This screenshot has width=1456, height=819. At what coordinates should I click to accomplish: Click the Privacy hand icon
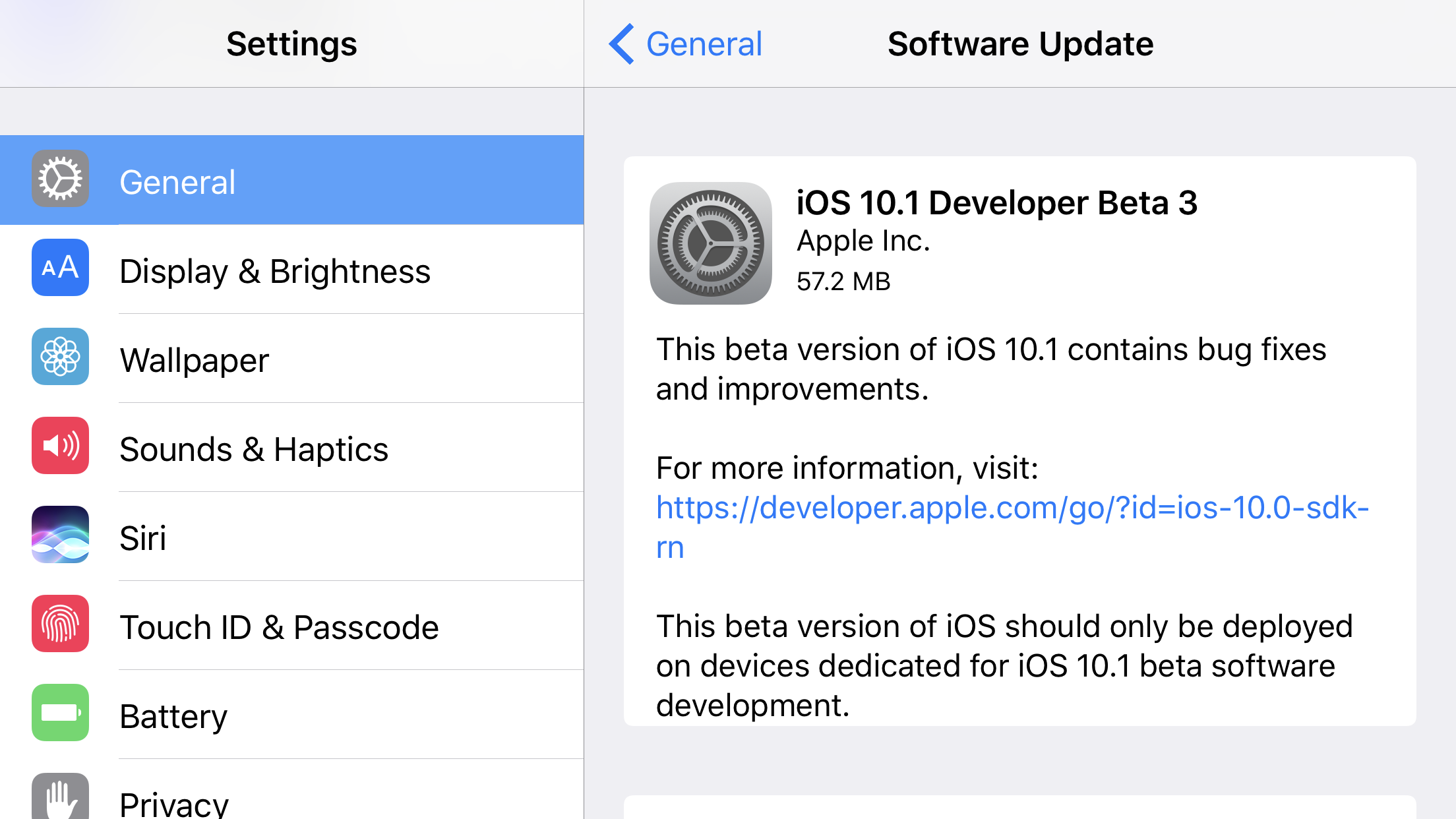[x=59, y=799]
